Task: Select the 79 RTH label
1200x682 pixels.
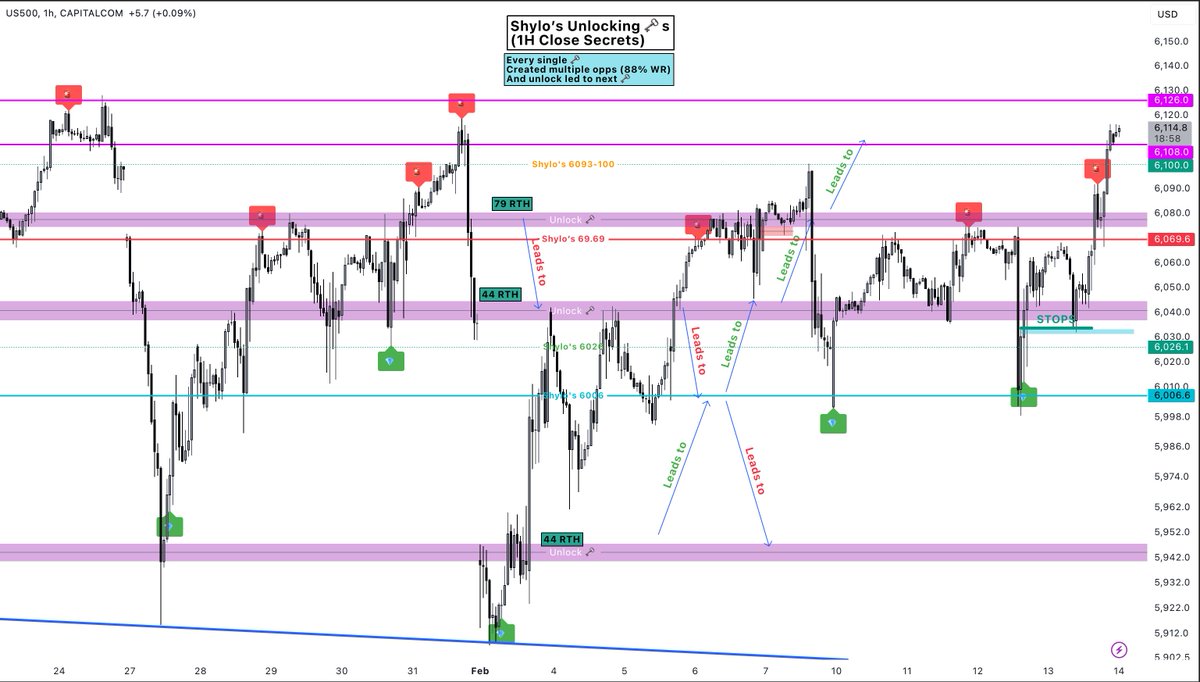Action: click(513, 204)
